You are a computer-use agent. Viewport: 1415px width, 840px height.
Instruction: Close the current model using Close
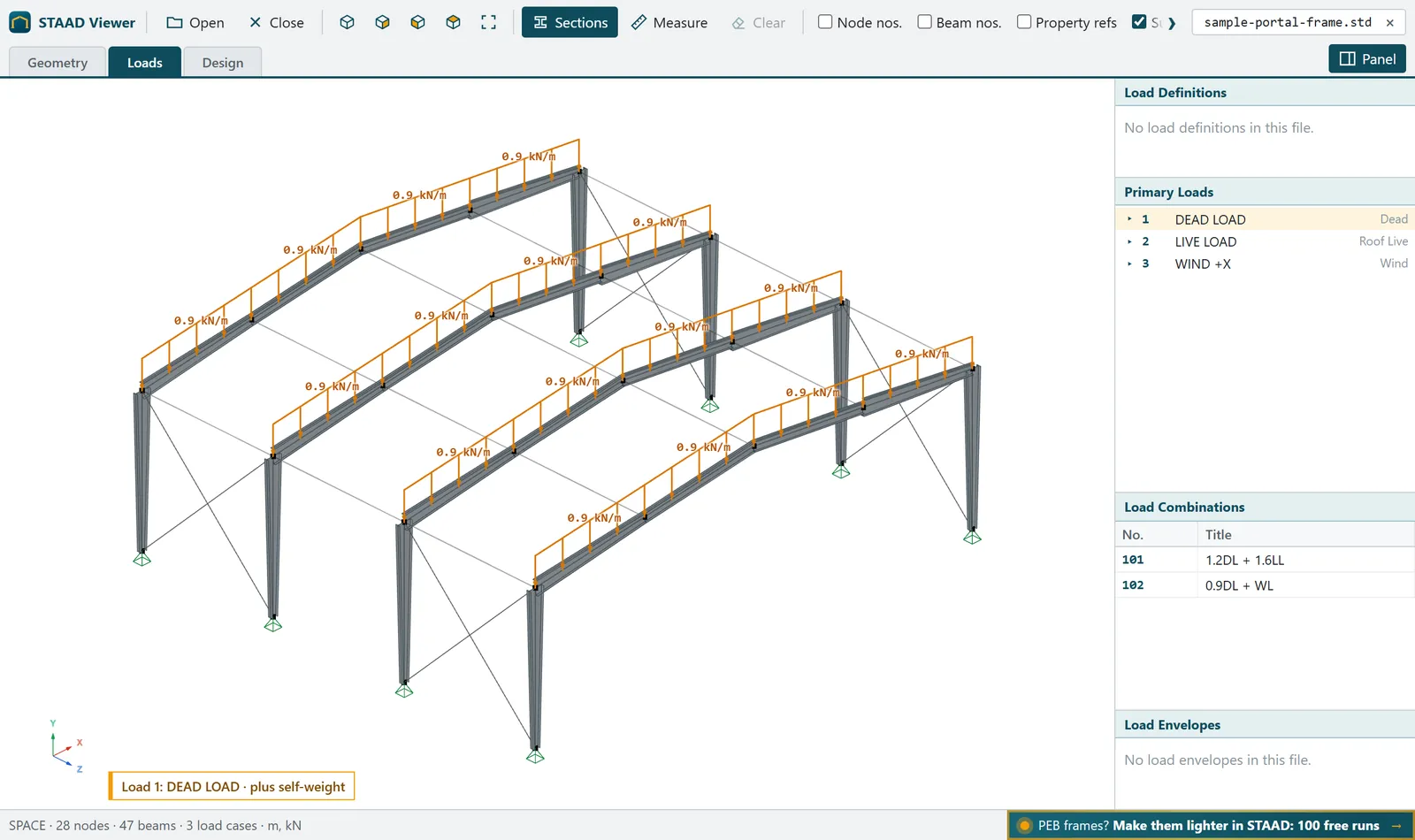coord(276,22)
